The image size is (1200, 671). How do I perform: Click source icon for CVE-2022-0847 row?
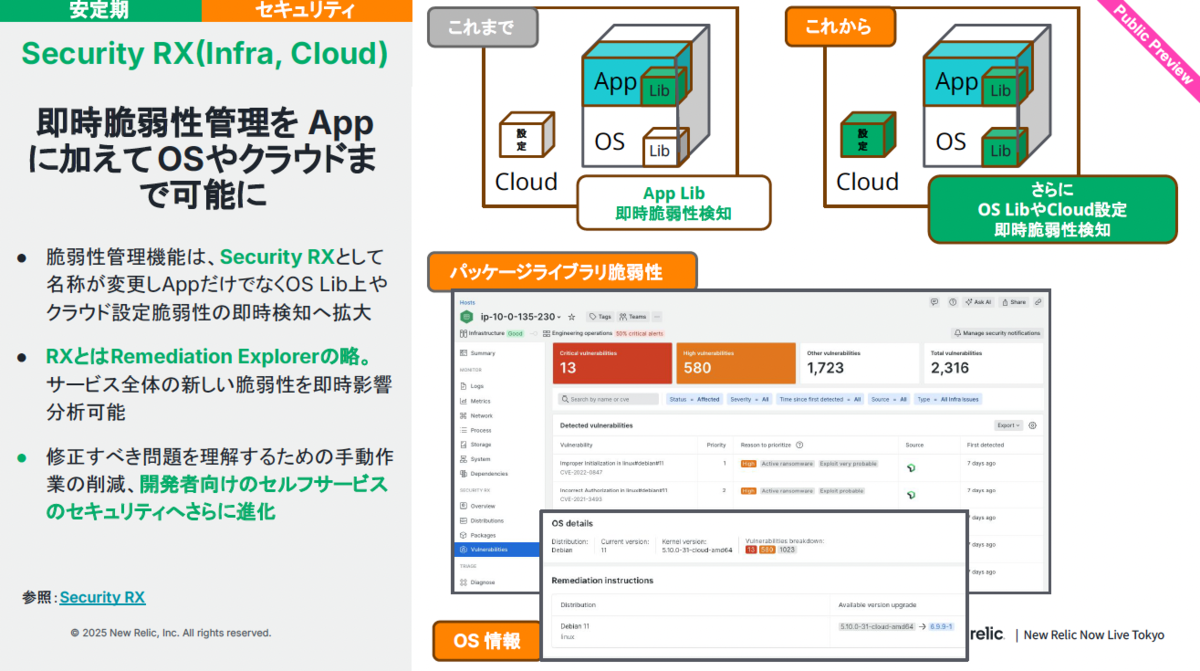point(912,467)
